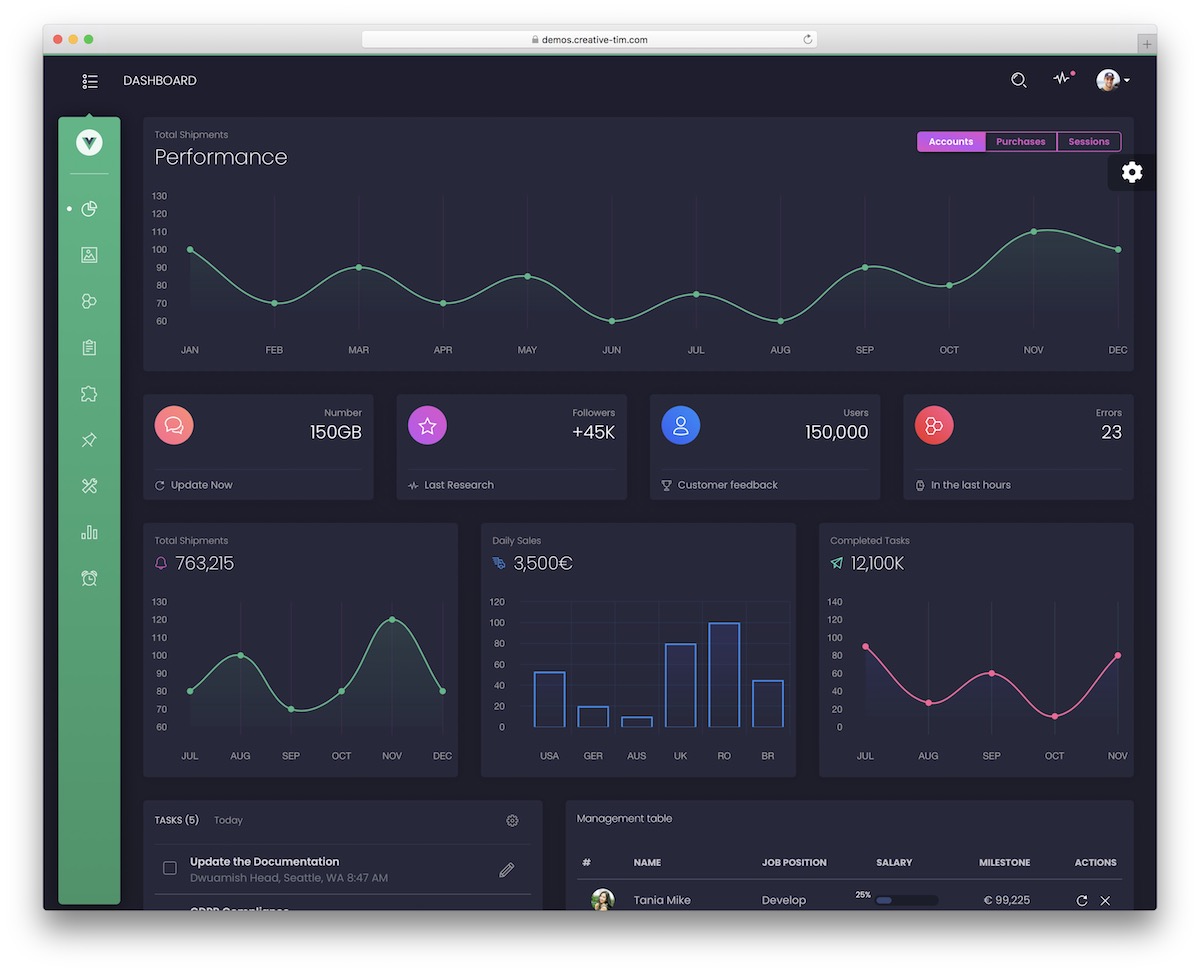1200x972 pixels.
Task: Click the RO bar in Daily Sales chart
Action: pyautogui.click(x=724, y=675)
